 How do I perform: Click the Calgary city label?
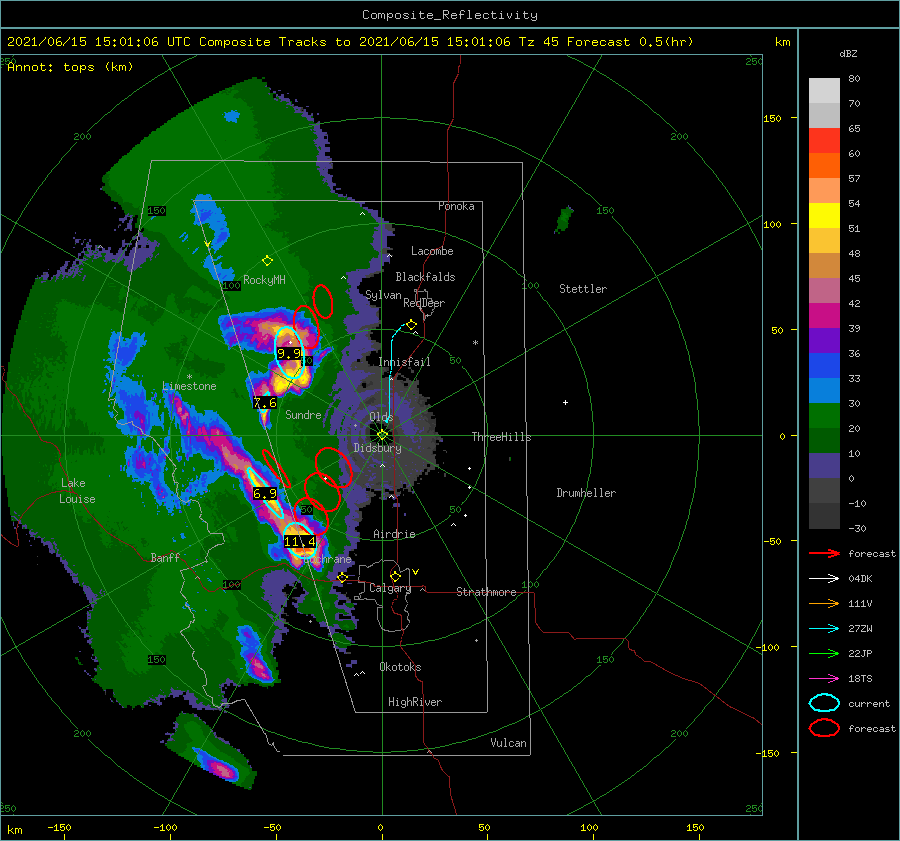(390, 588)
